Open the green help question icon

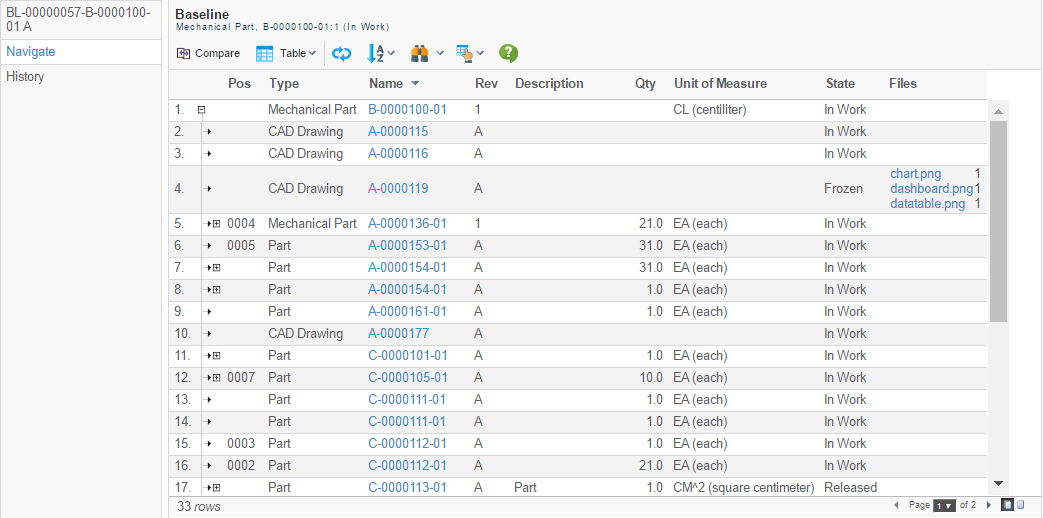pyautogui.click(x=508, y=53)
